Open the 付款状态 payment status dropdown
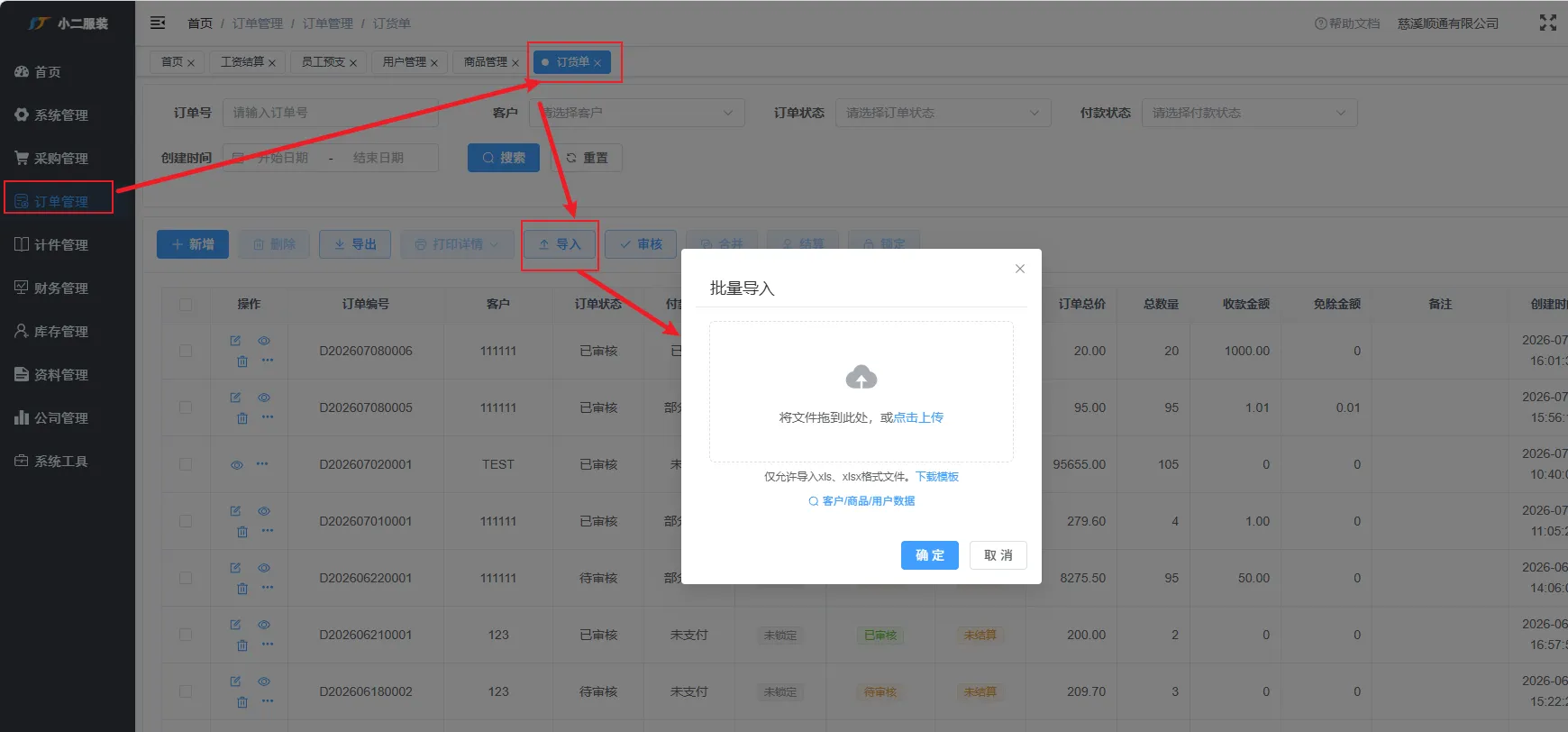 (x=1250, y=113)
